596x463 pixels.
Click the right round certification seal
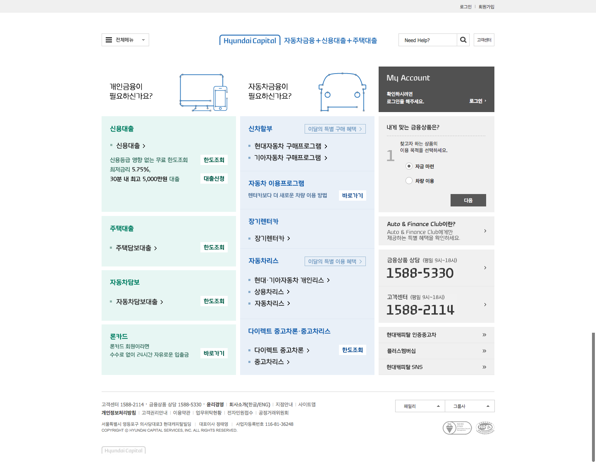click(x=485, y=428)
